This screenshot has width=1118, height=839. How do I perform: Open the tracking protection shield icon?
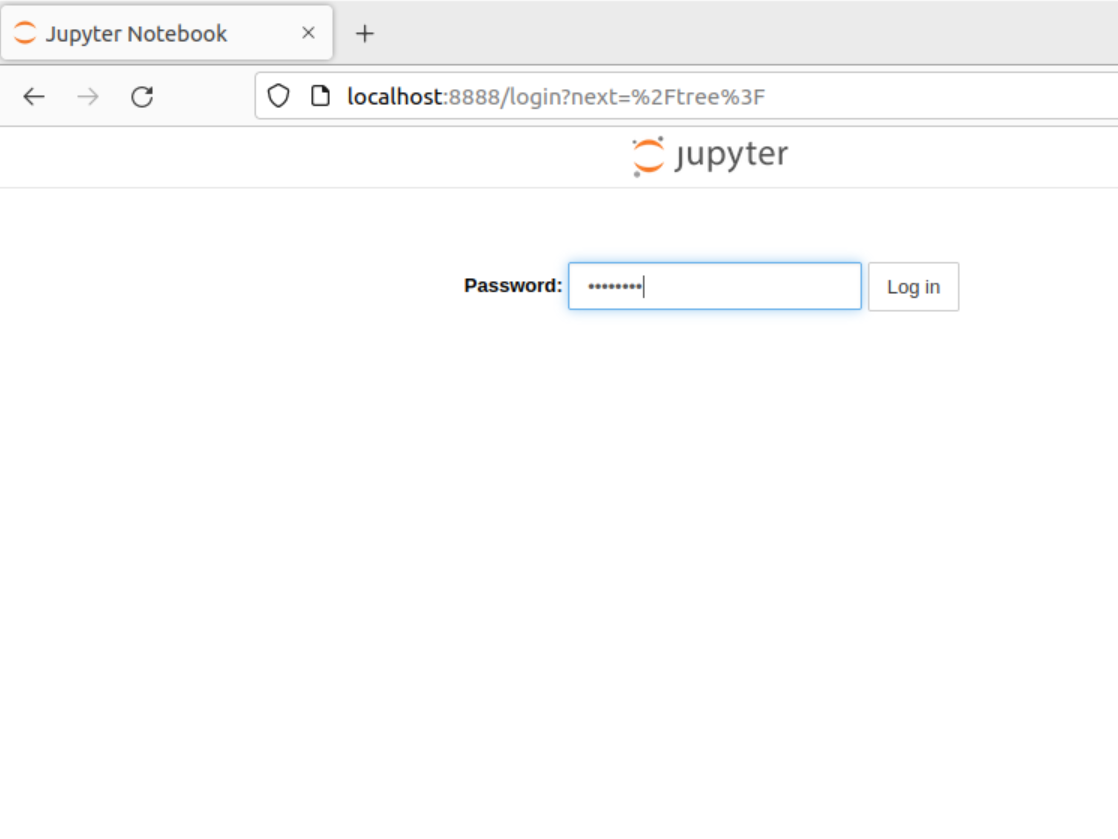(x=278, y=96)
